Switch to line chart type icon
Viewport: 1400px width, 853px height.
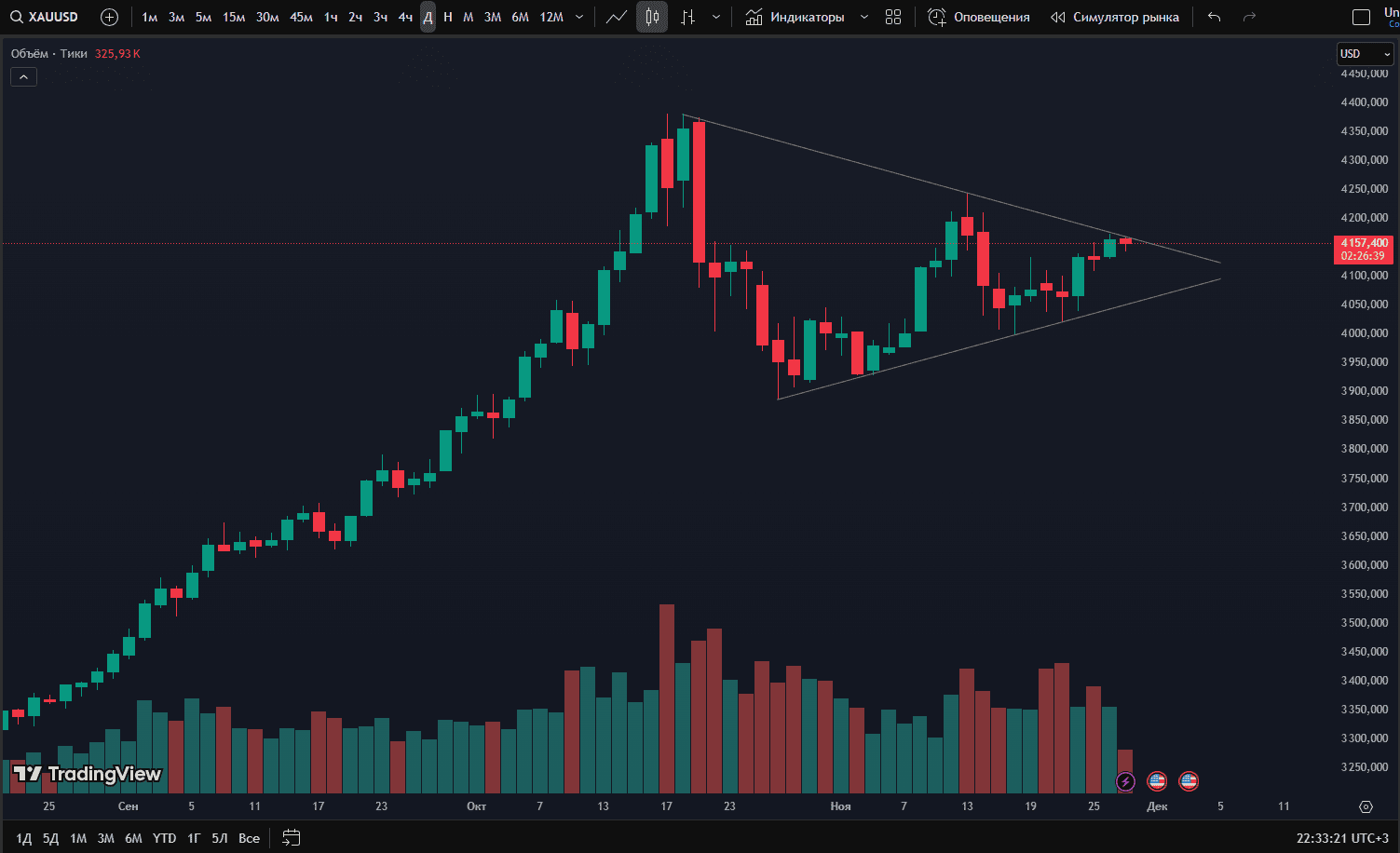pyautogui.click(x=617, y=17)
